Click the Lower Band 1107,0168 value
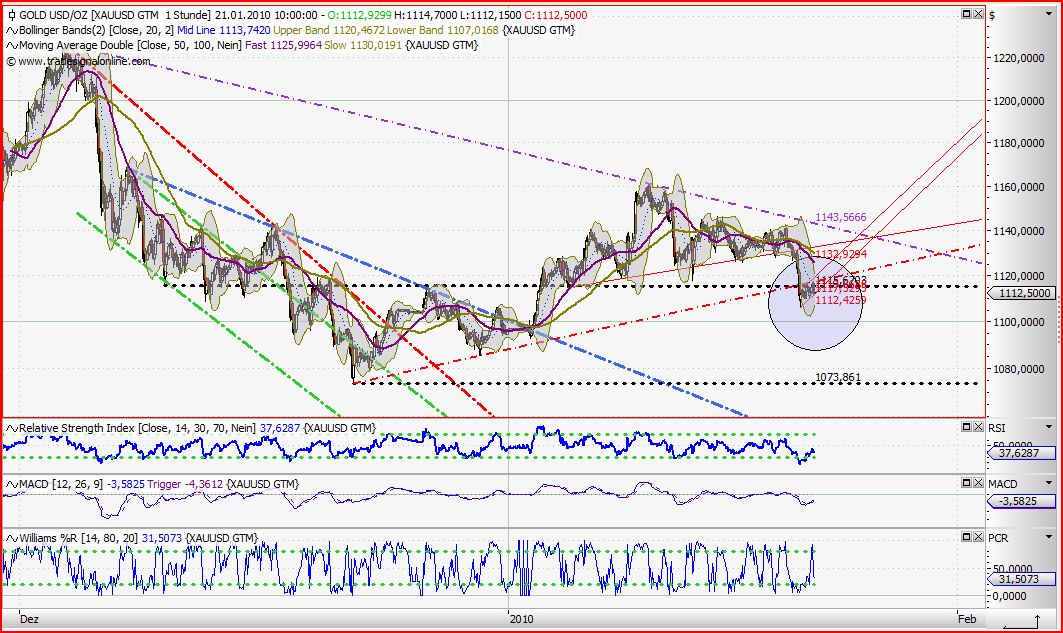This screenshot has width=1063, height=633. tap(443, 30)
